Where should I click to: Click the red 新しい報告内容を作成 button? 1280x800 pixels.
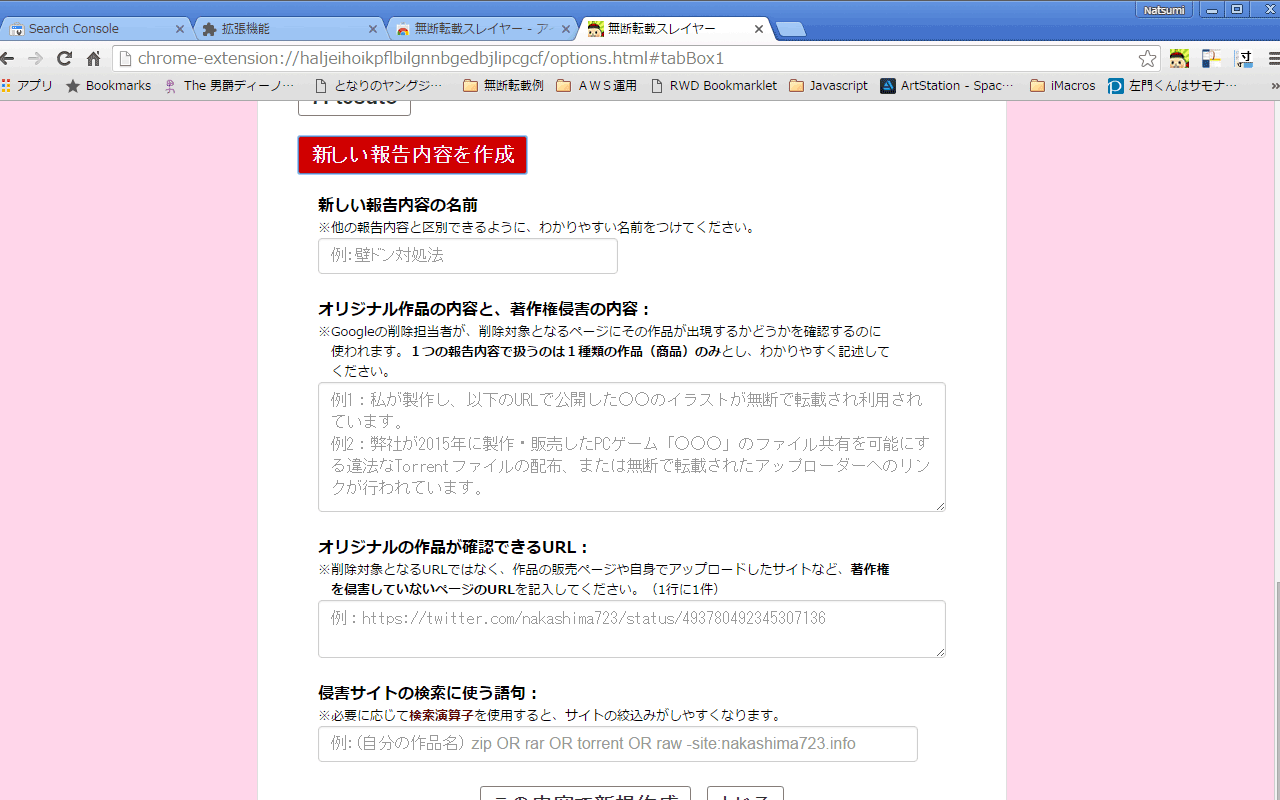click(x=412, y=155)
